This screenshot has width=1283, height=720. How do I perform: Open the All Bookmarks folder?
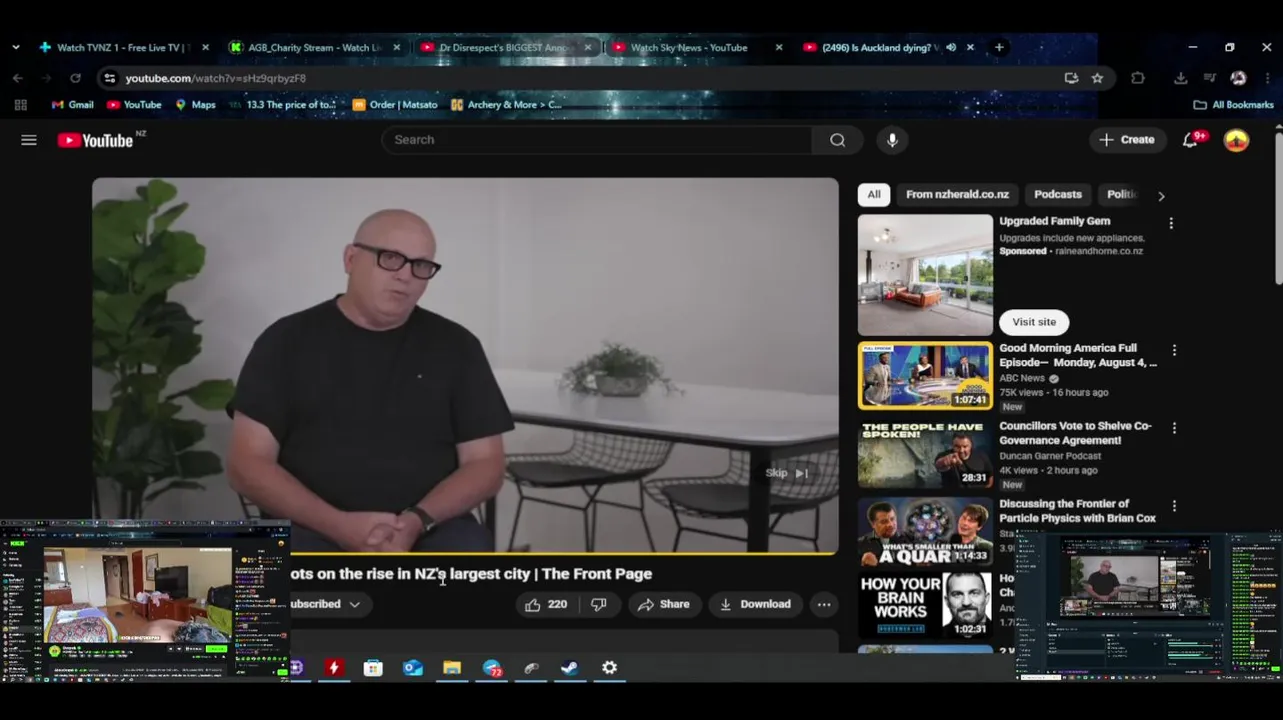tap(1233, 105)
